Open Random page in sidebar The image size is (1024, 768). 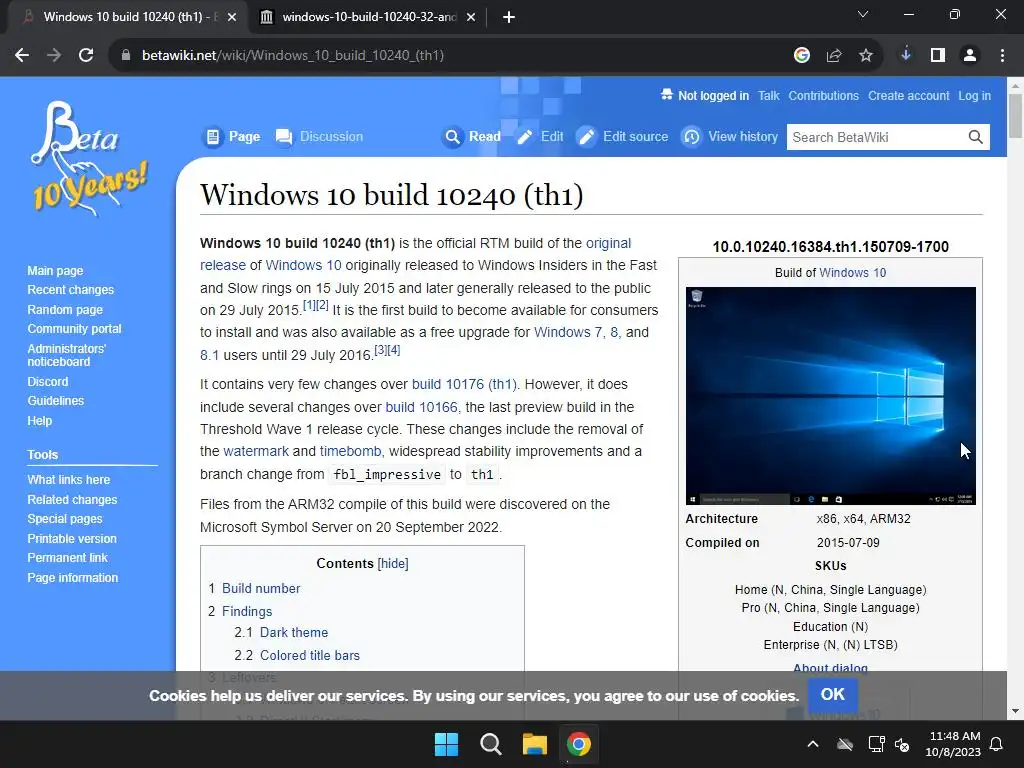click(65, 310)
